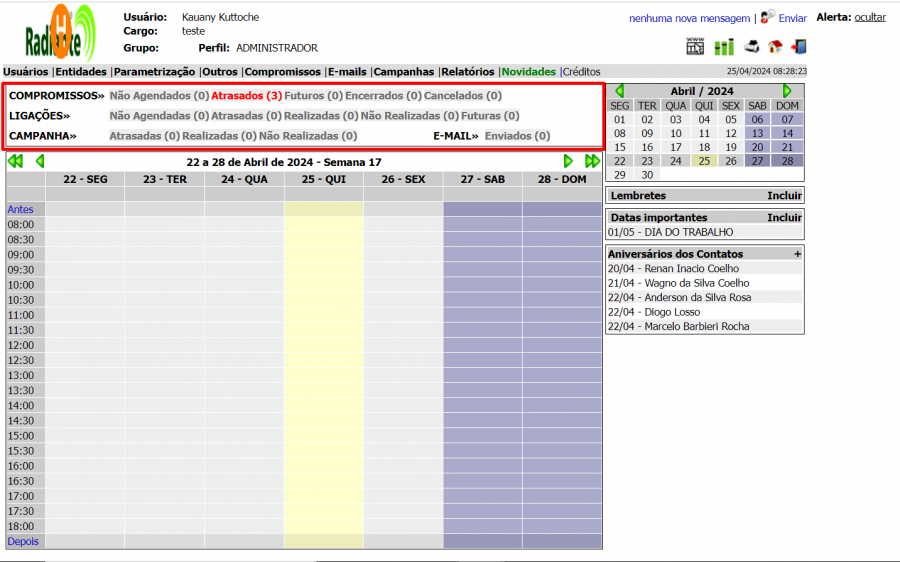Open the Relatórios menu
Screen dimensions: 900x562
(x=467, y=72)
